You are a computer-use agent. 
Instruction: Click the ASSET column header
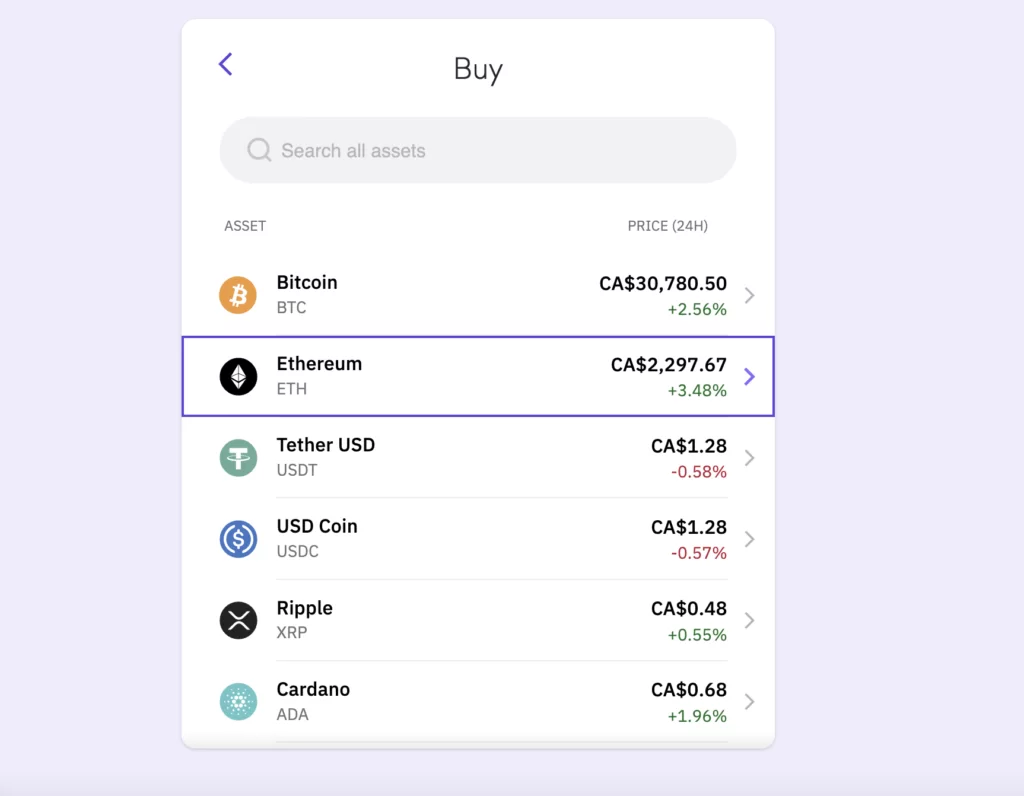(245, 226)
